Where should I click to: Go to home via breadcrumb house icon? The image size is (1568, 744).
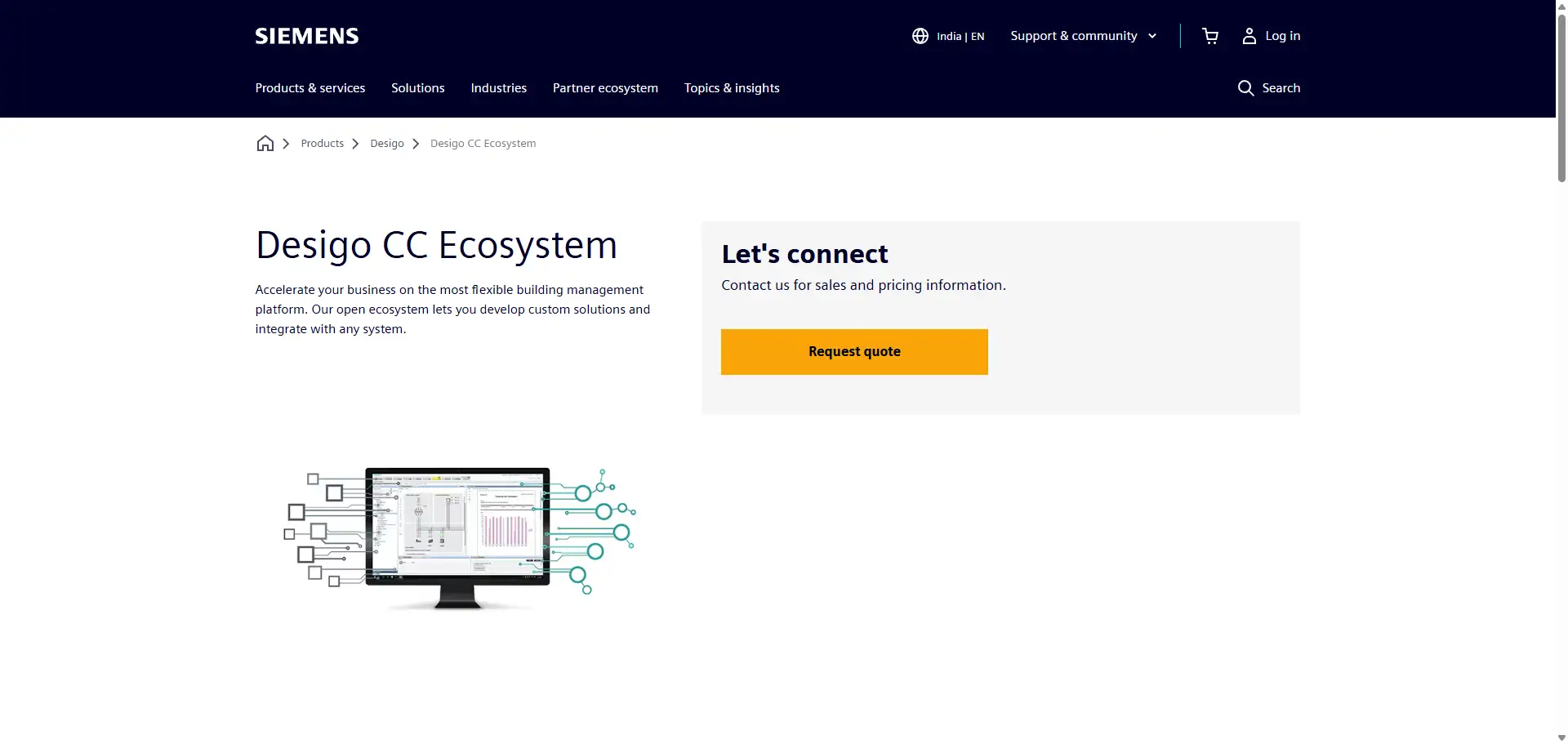tap(265, 144)
